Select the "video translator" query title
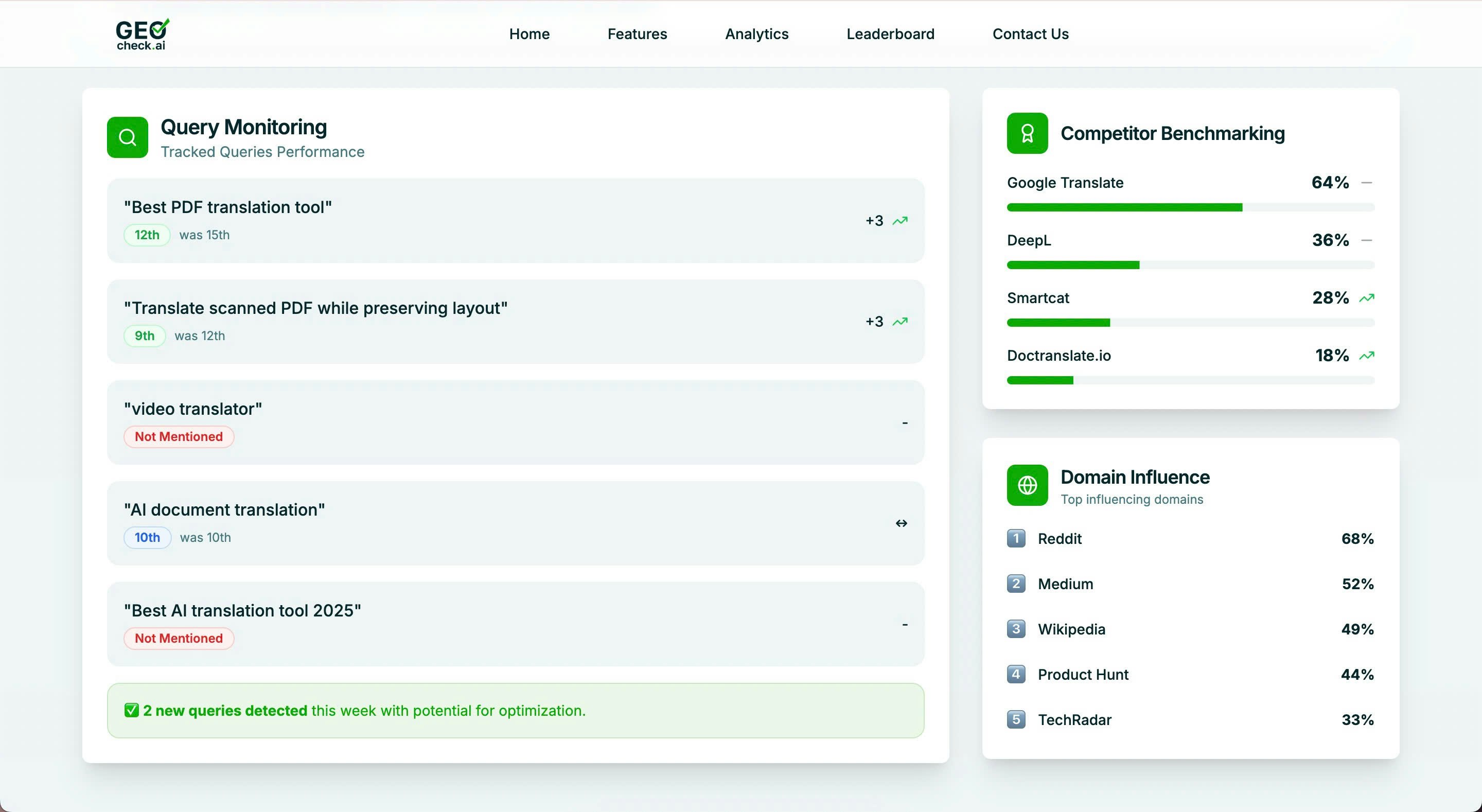The image size is (1482, 812). tap(193, 409)
